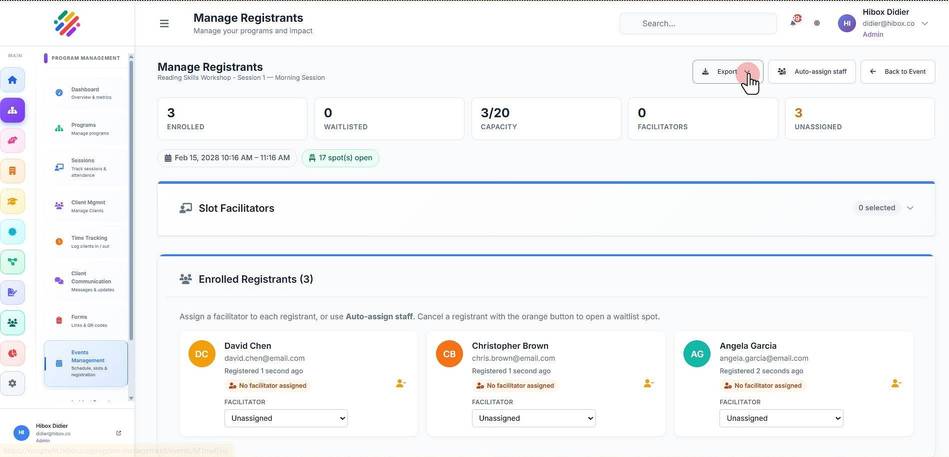Select the purple Program Management hierarchy icon
The height and width of the screenshot is (457, 949).
pos(12,111)
